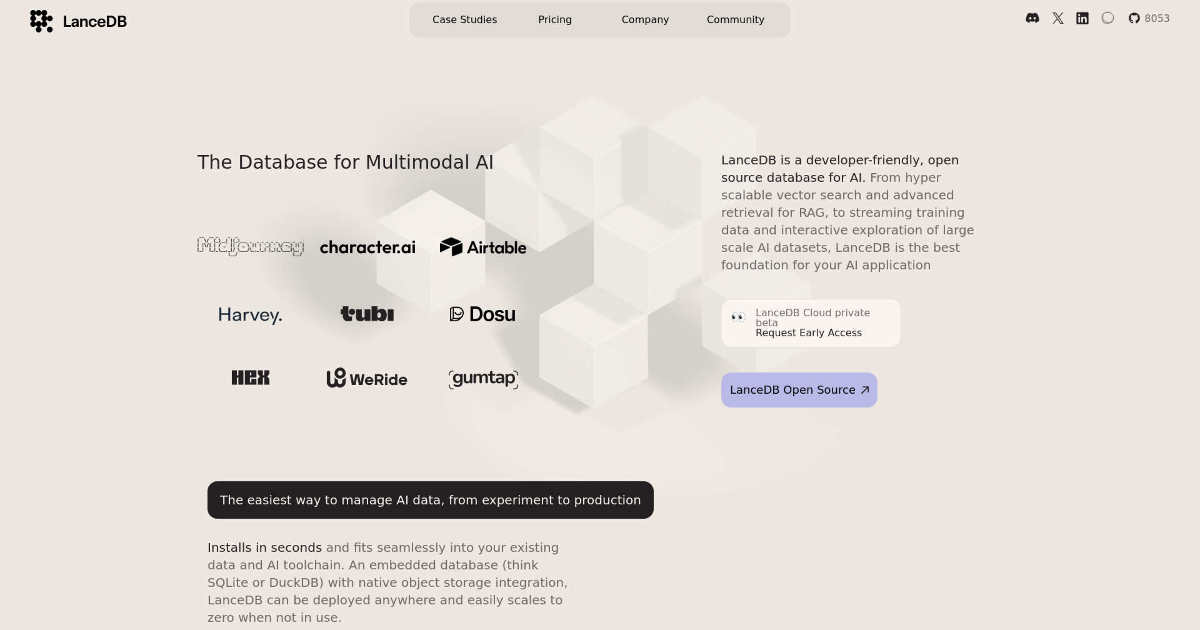This screenshot has width=1200, height=630.
Task: Click the Request Early Access link
Action: 808,333
